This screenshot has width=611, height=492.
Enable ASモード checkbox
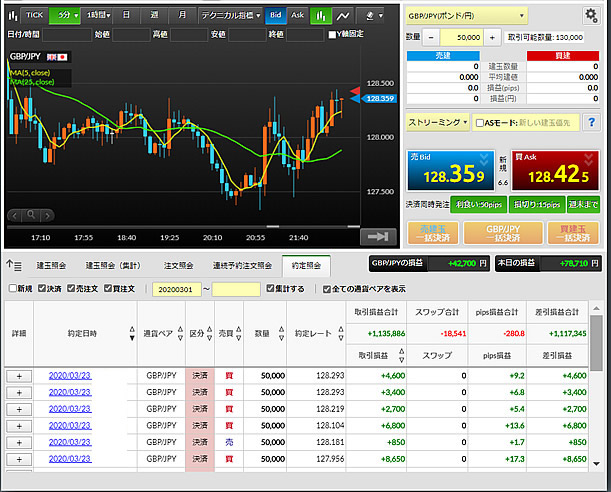point(480,123)
